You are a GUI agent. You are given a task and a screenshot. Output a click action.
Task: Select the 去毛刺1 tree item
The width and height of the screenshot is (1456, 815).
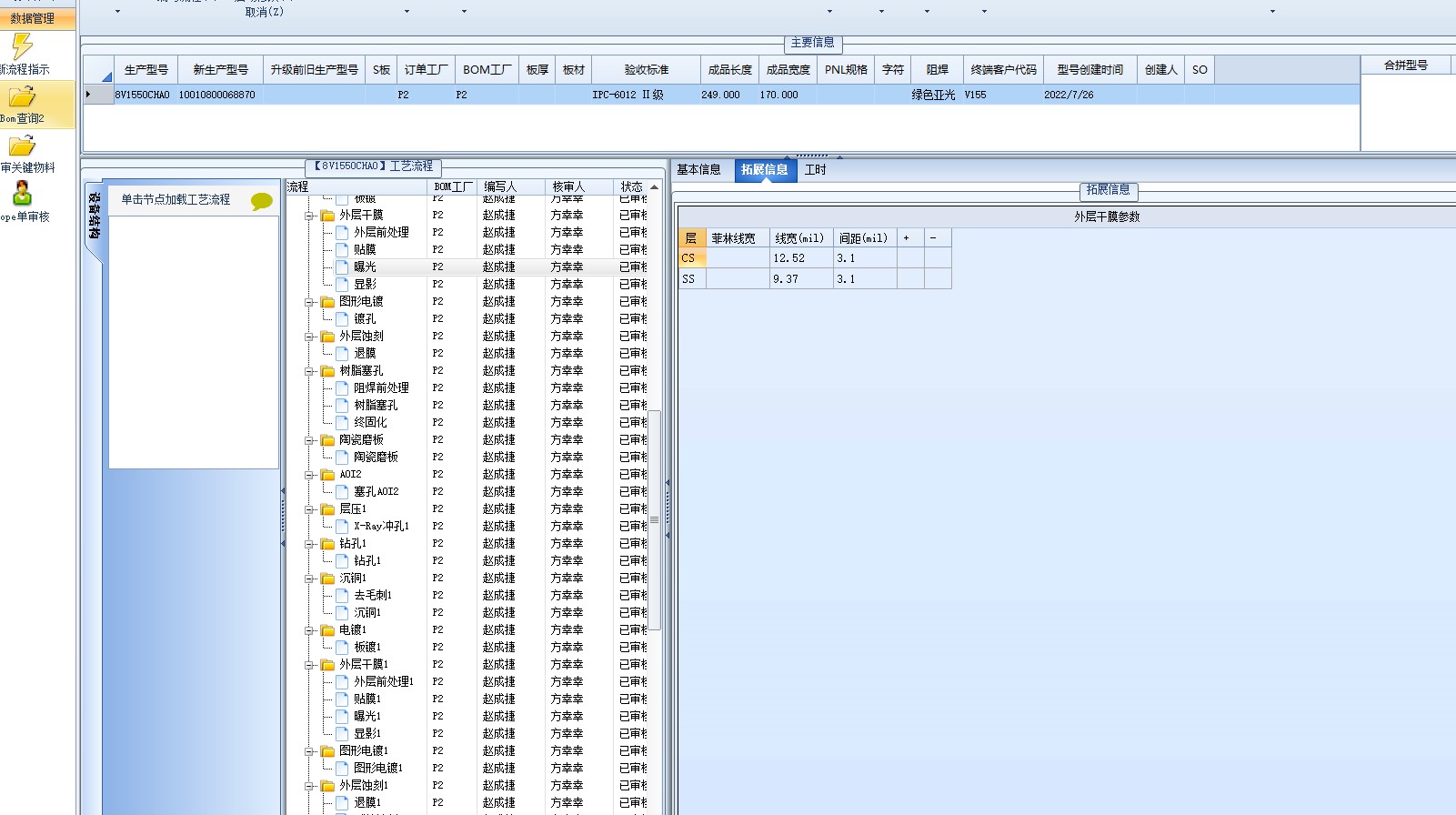[x=373, y=596]
